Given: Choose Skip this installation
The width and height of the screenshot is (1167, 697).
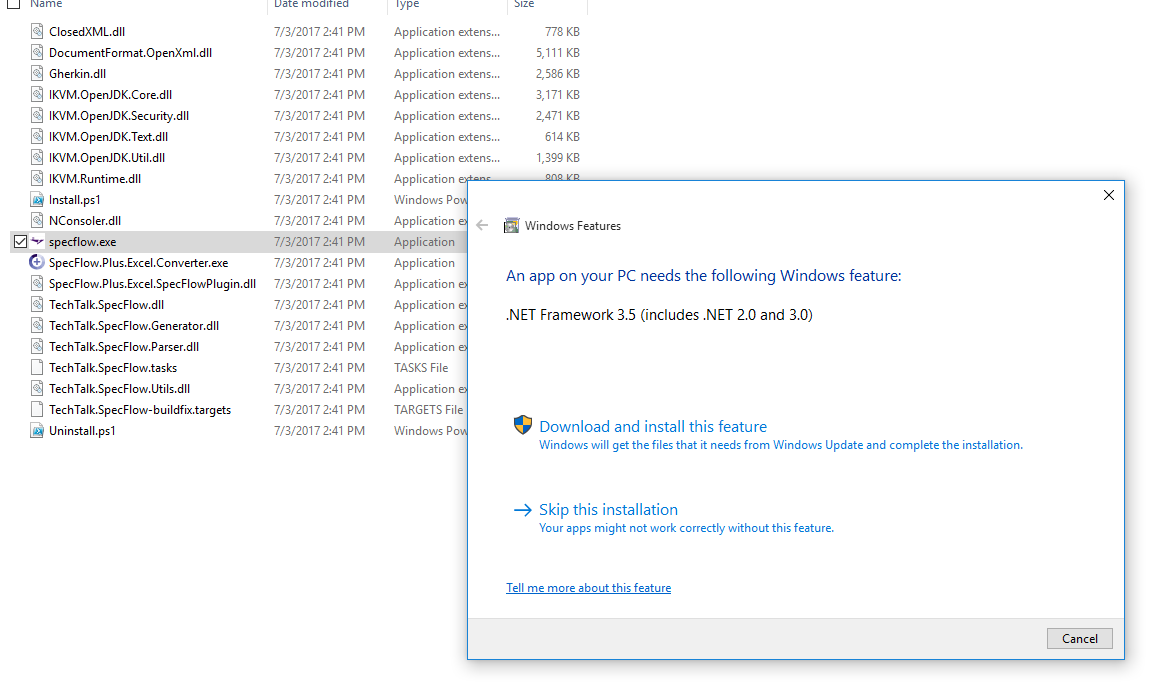Looking at the screenshot, I should tap(608, 509).
